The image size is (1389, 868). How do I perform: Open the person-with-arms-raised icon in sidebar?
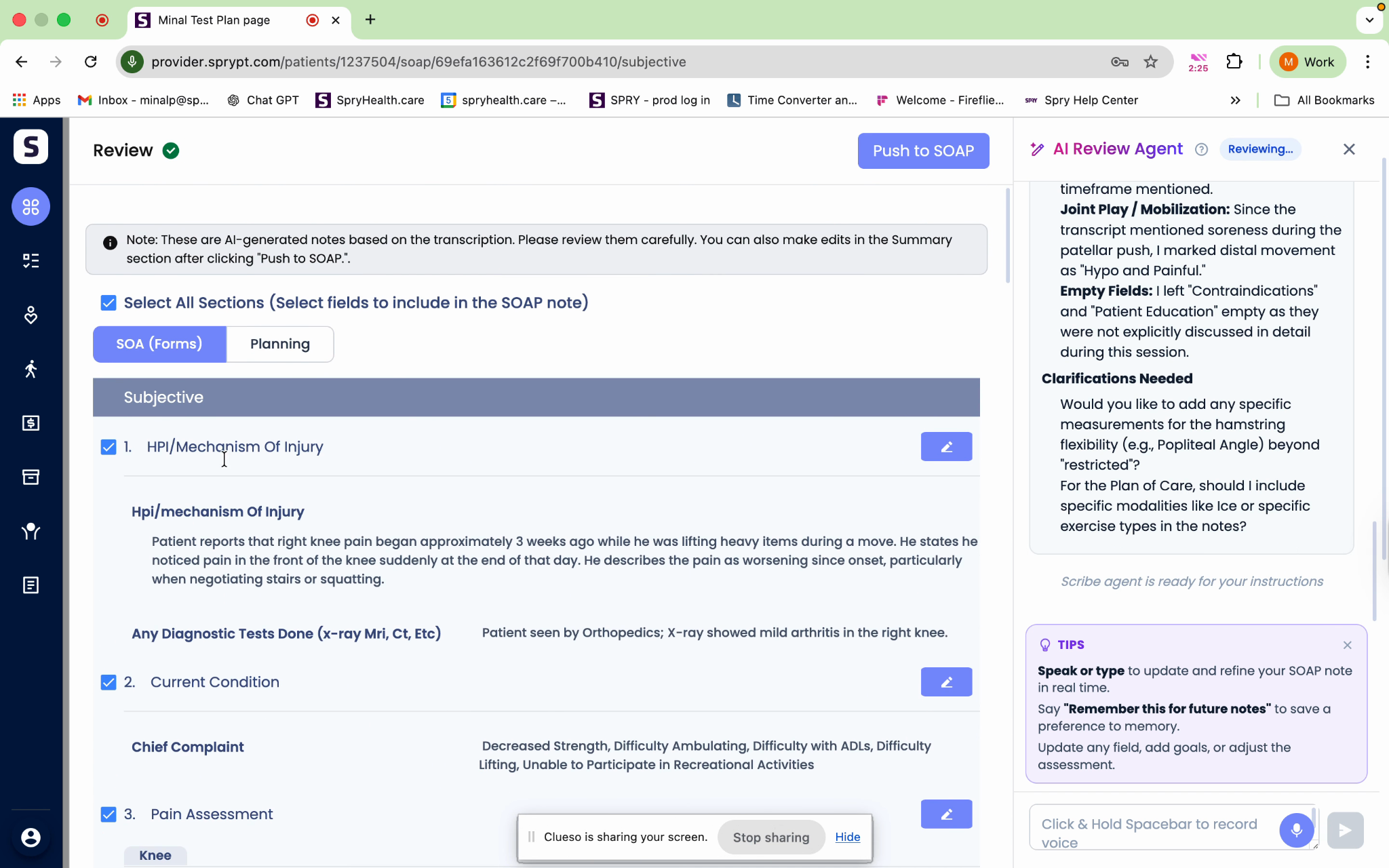[31, 531]
